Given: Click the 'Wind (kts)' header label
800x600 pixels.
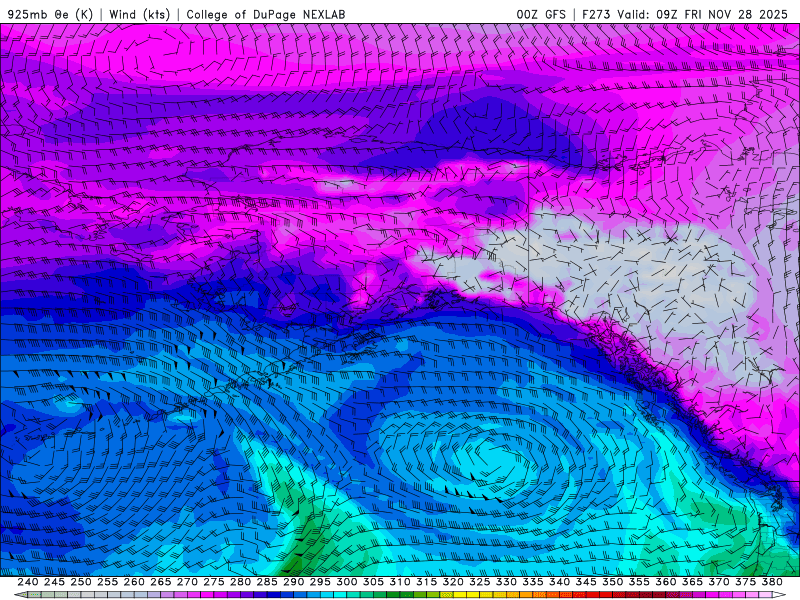Looking at the screenshot, I should 139,14.
